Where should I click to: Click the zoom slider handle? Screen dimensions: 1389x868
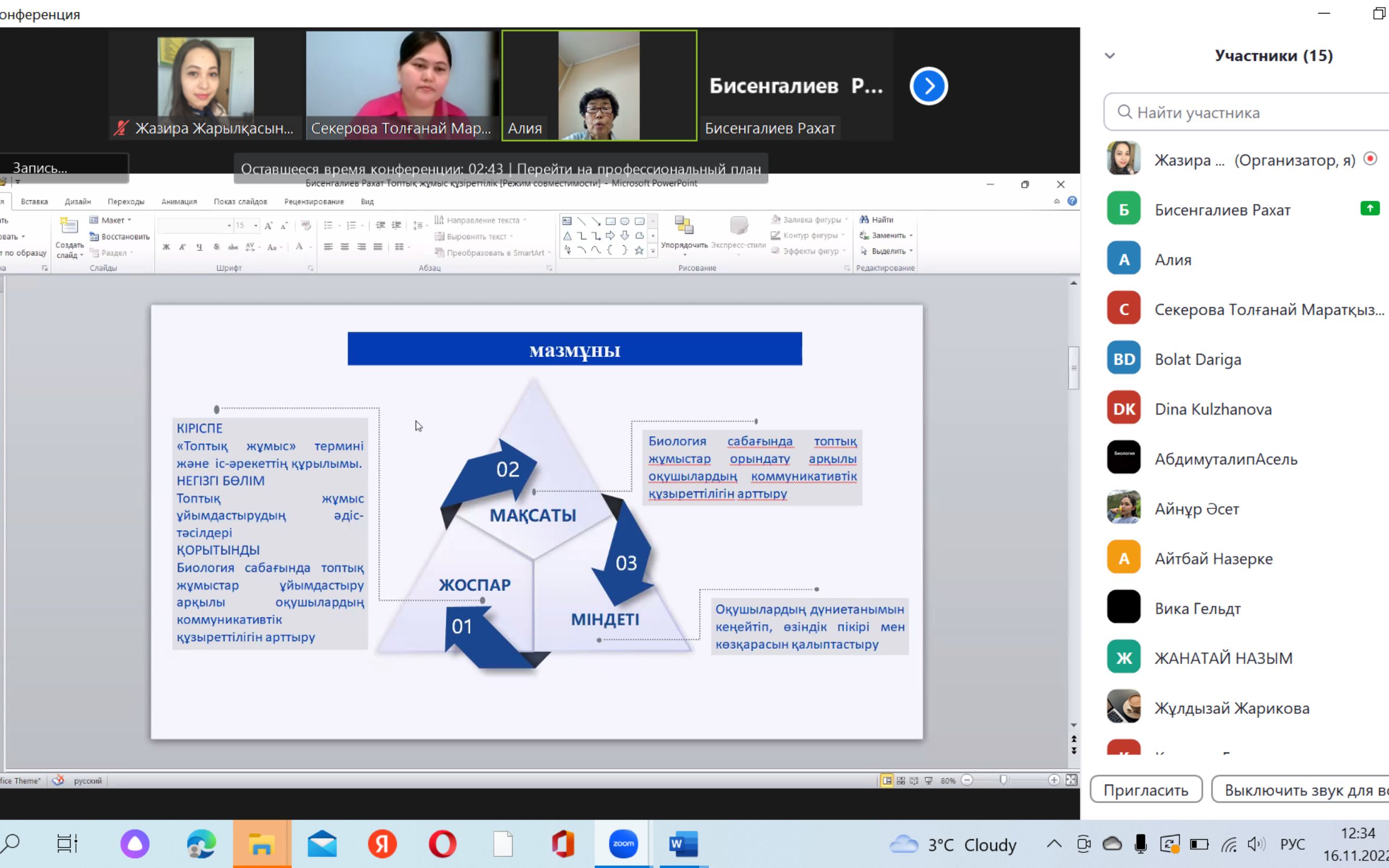[x=1003, y=780]
